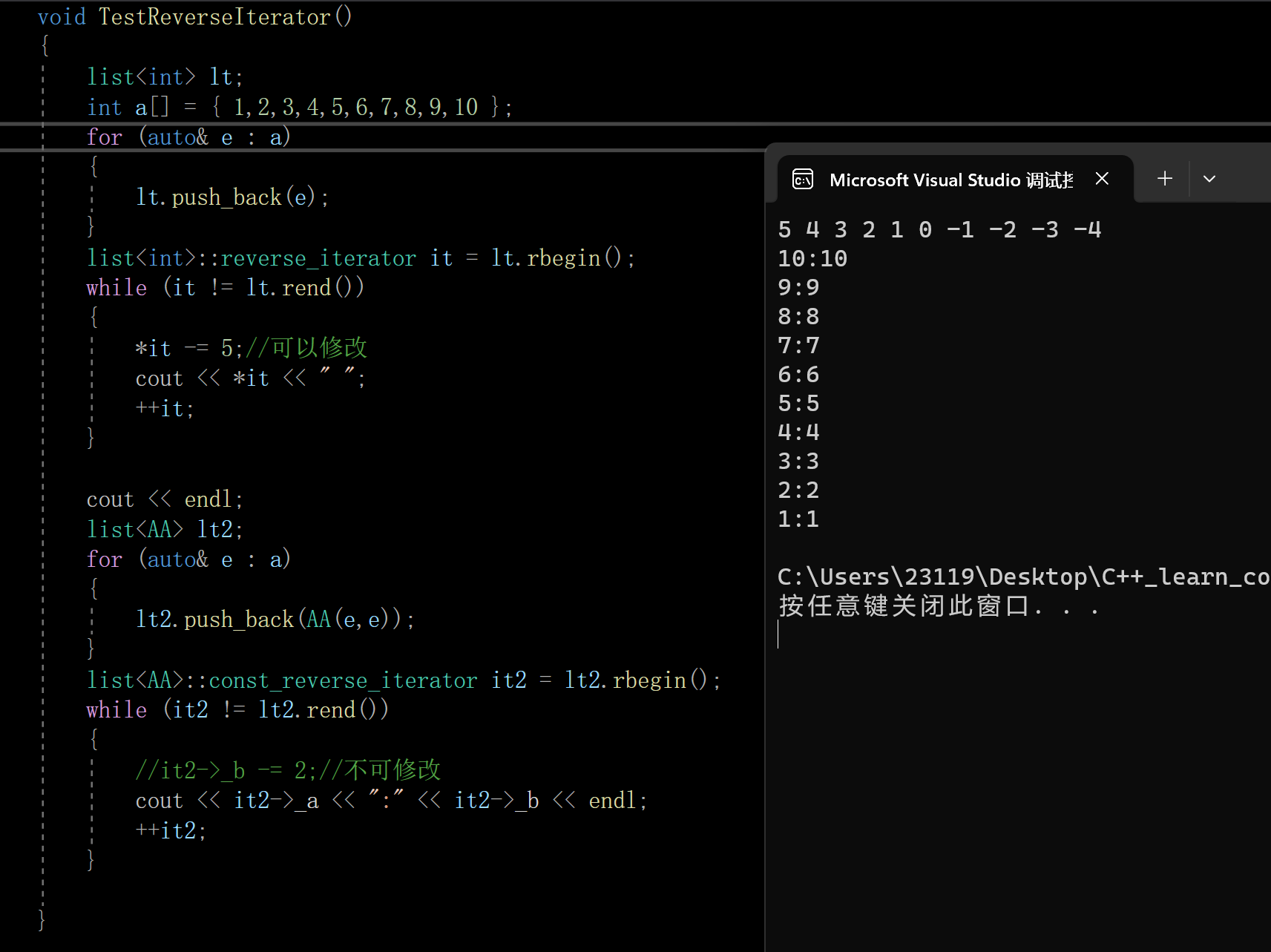Click 'lt.push_back(e);' statement
Image resolution: width=1271 pixels, height=952 pixels.
click(232, 197)
